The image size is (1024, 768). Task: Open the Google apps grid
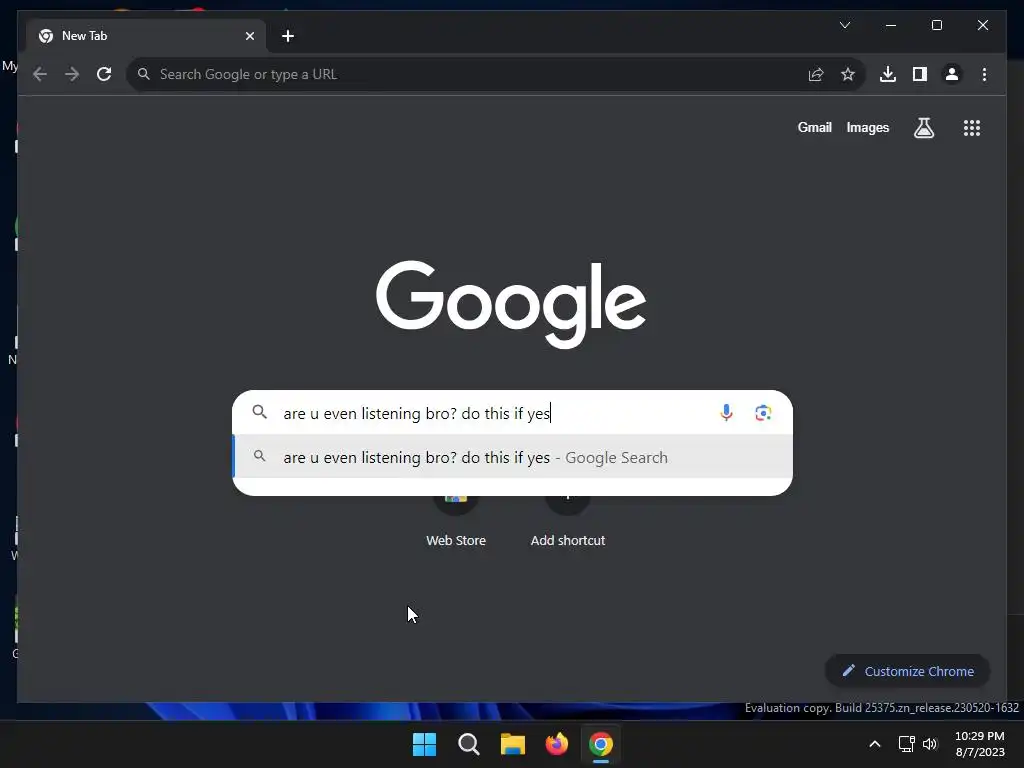click(x=972, y=128)
